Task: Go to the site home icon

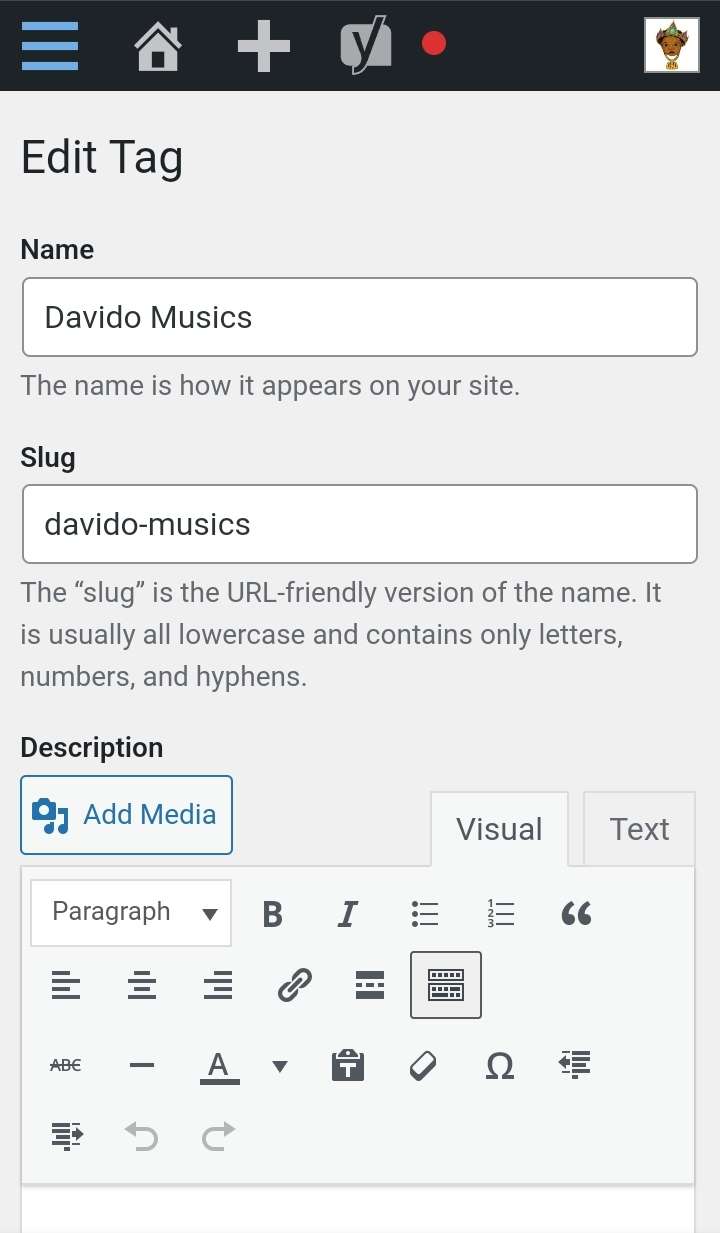Action: tap(158, 46)
